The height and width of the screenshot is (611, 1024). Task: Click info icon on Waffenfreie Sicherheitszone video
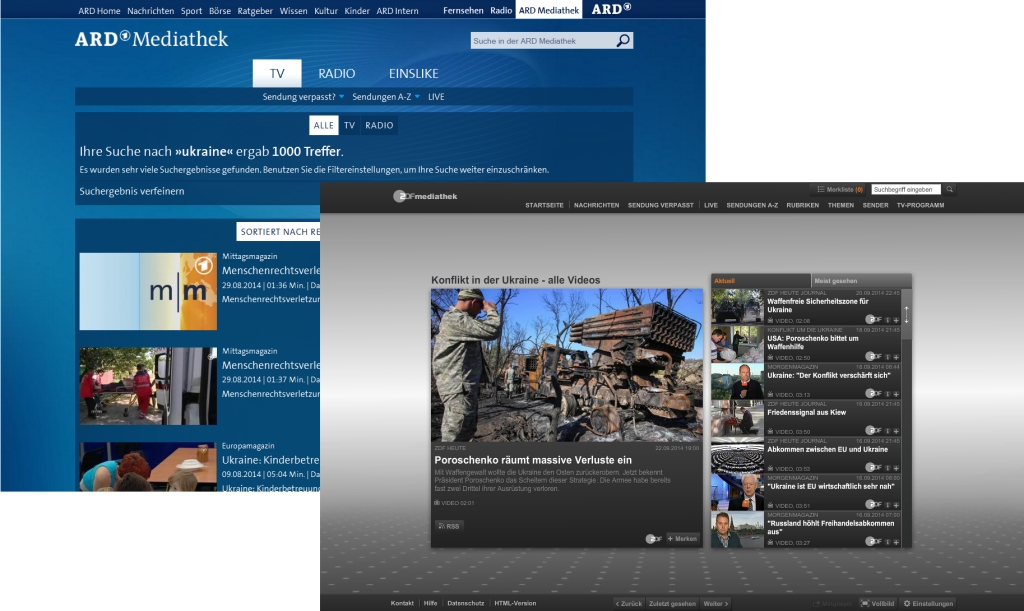[888, 320]
